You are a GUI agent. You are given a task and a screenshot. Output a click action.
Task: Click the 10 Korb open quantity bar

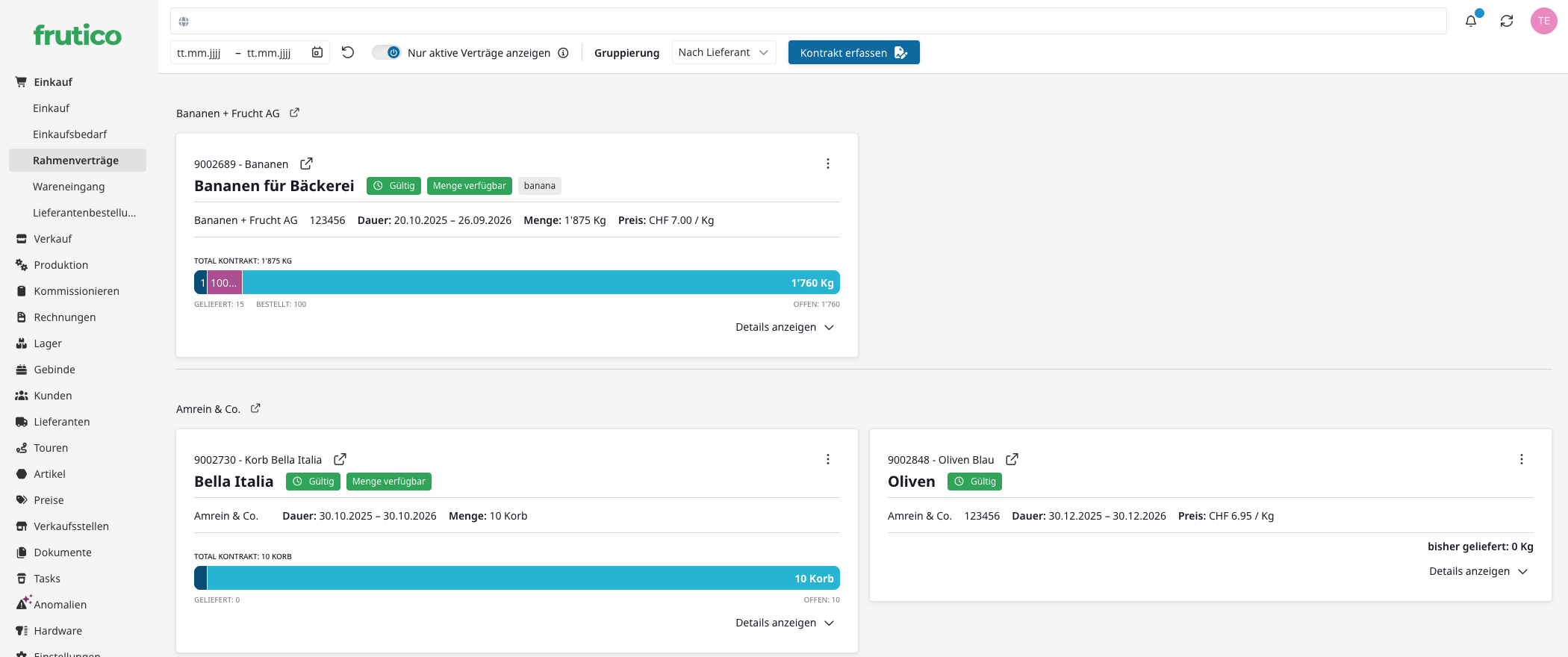[523, 578]
